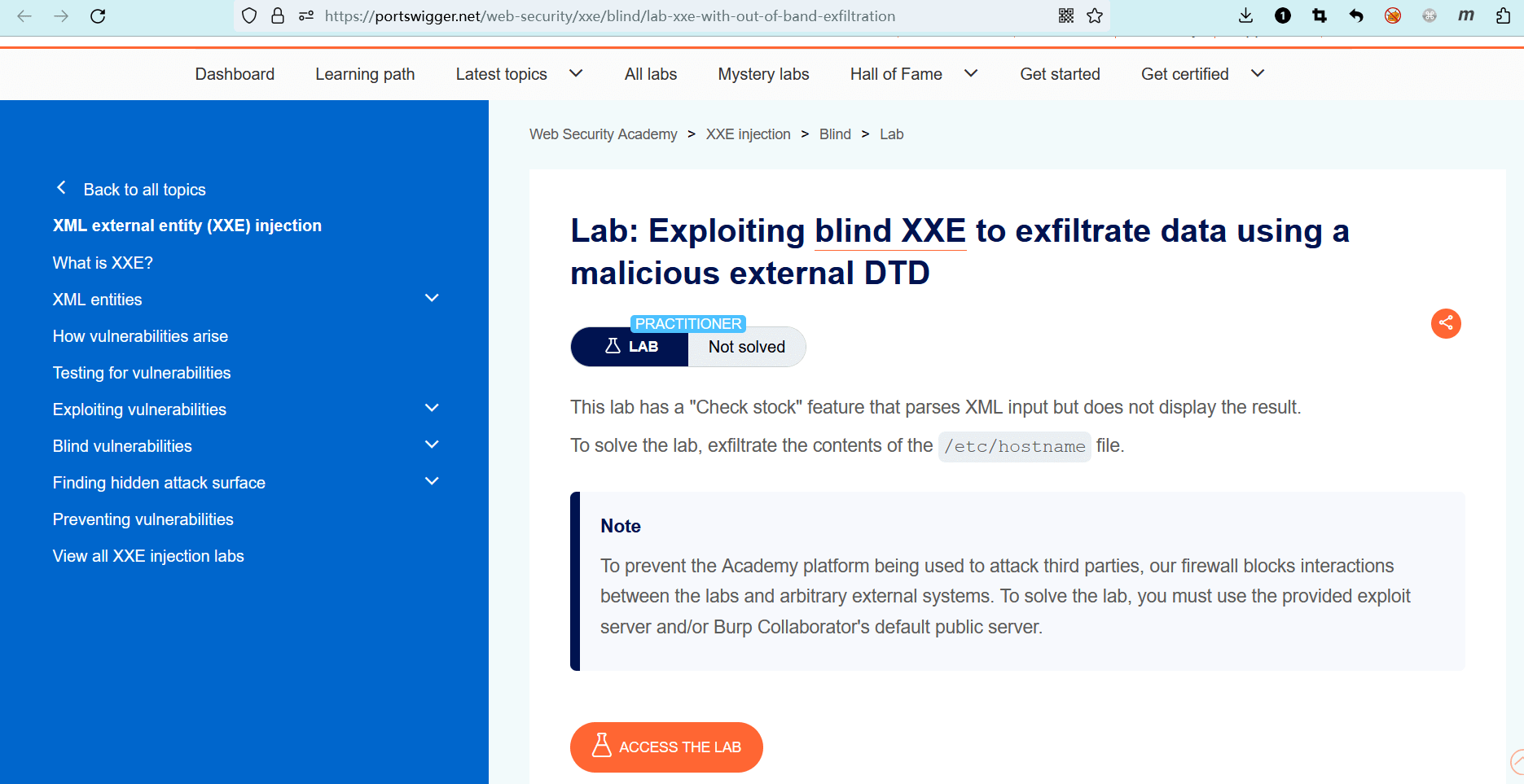This screenshot has height=784, width=1524.
Task: Expand the Hall of Fame dropdown arrow
Action: coord(971,73)
